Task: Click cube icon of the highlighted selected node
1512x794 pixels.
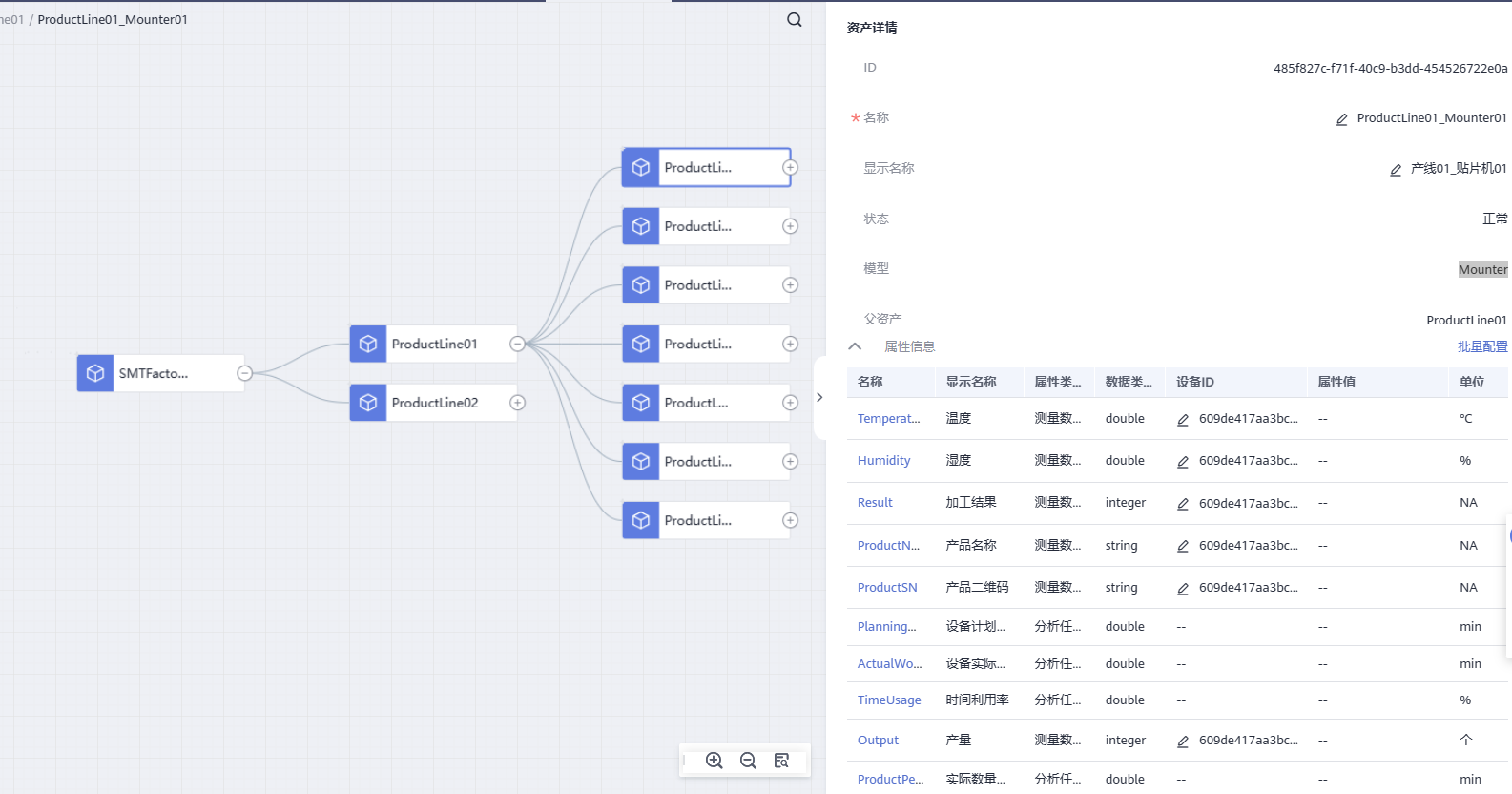Action: 641,167
